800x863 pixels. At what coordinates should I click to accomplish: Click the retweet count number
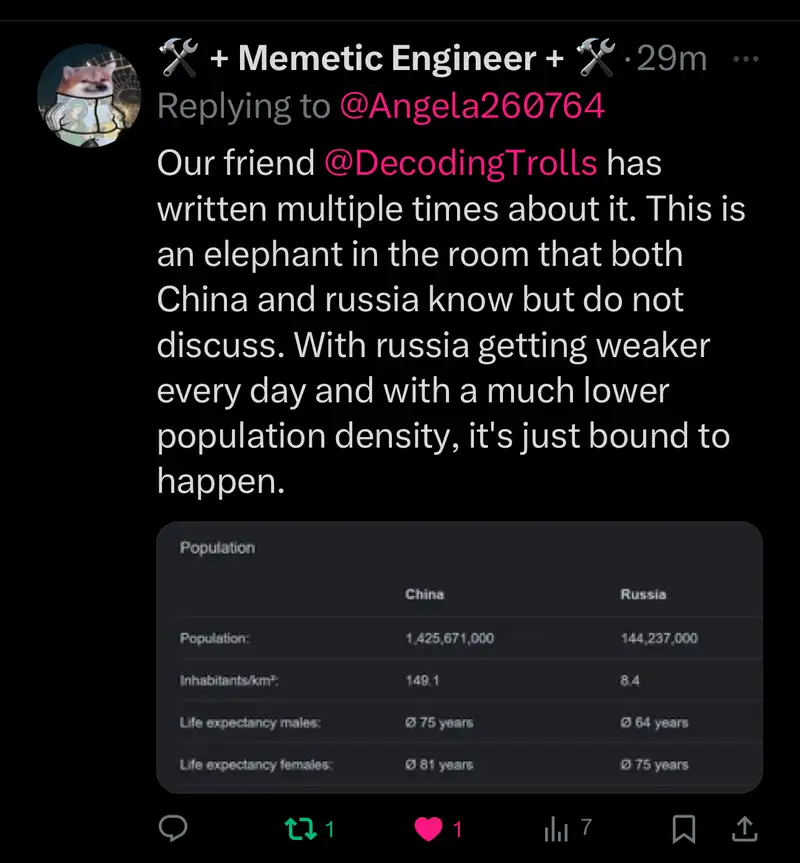click(330, 828)
